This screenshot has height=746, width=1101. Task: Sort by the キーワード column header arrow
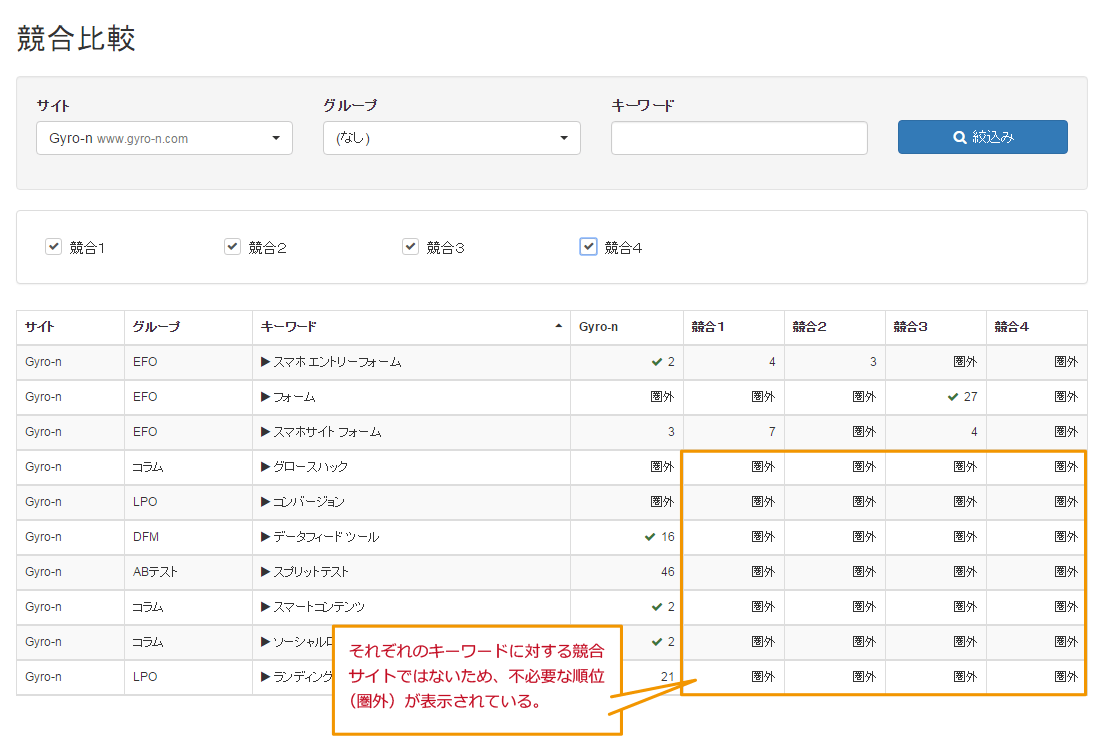pos(558,327)
